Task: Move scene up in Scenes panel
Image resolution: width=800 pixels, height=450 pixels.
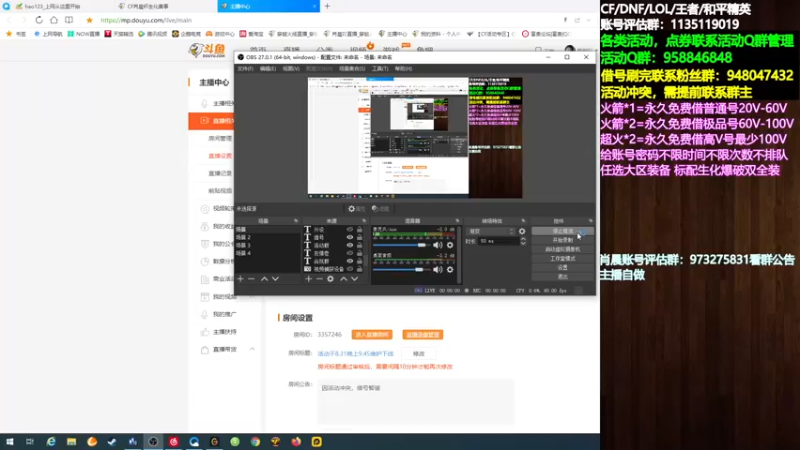Action: coord(264,279)
